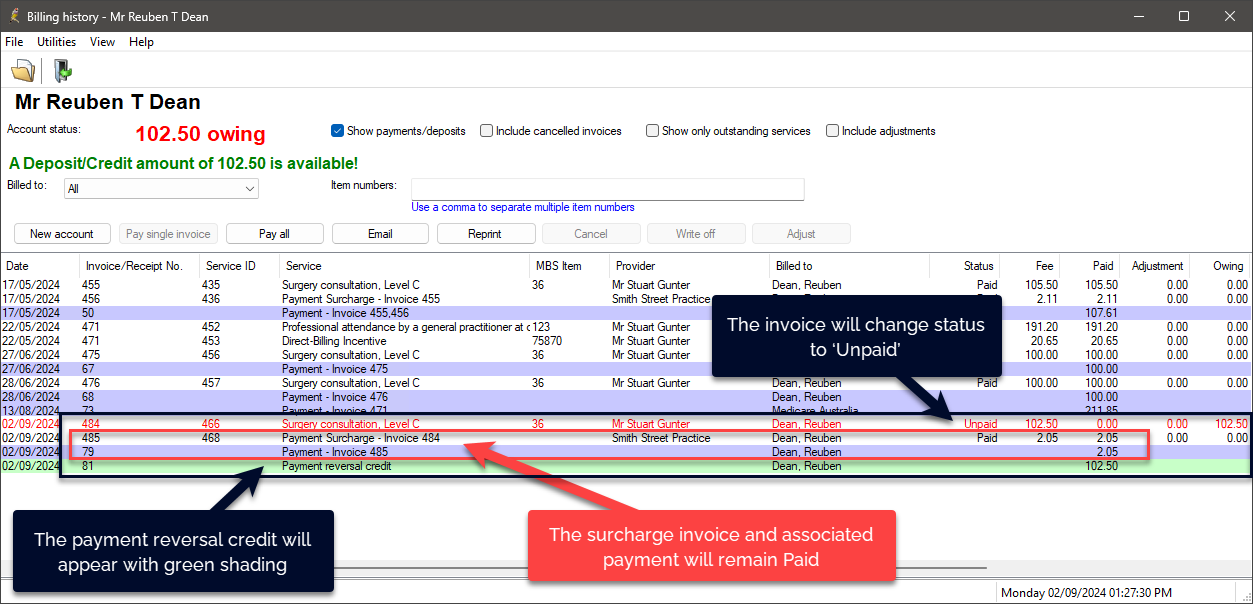Open the Utilities menu

56,42
